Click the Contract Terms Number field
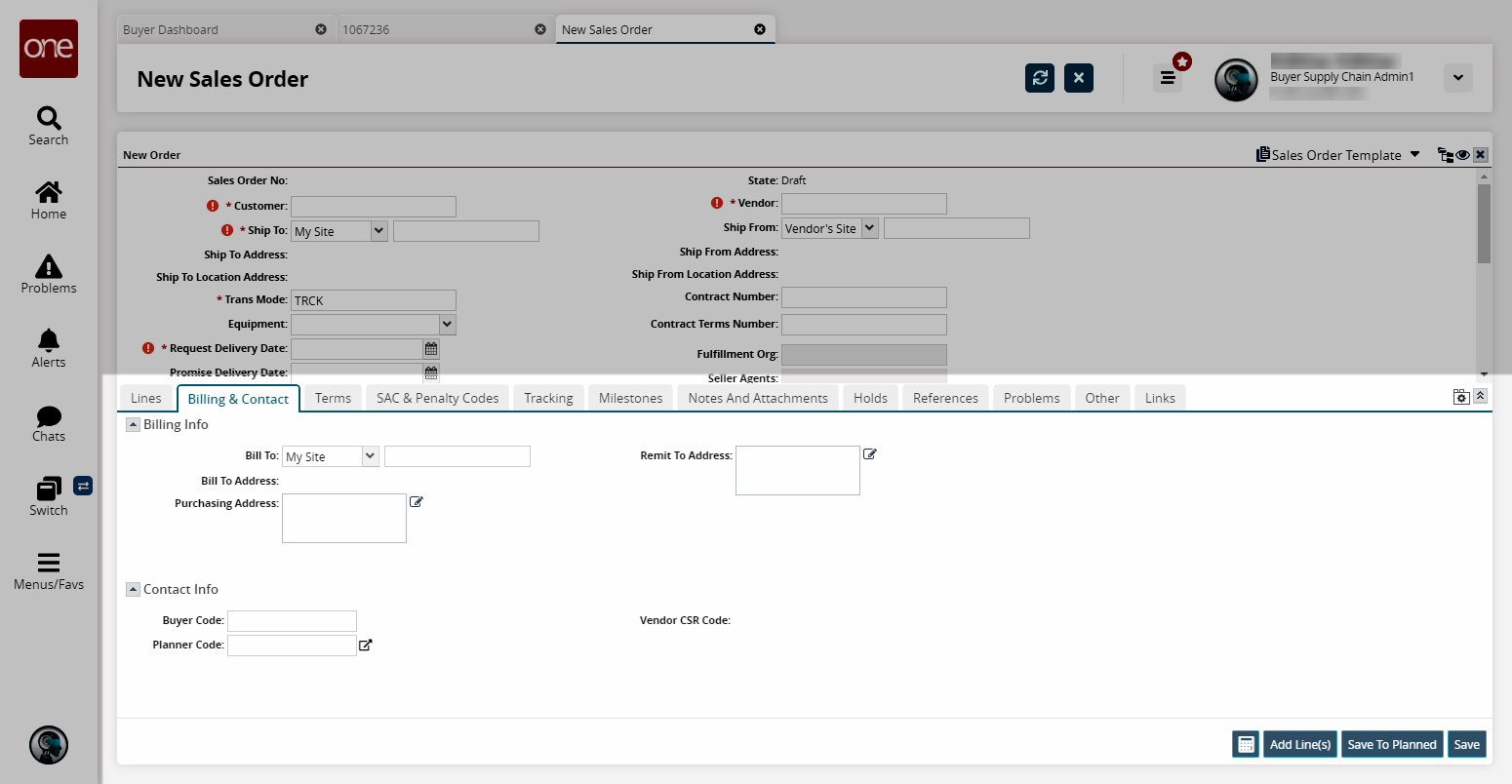The image size is (1512, 784). [864, 325]
